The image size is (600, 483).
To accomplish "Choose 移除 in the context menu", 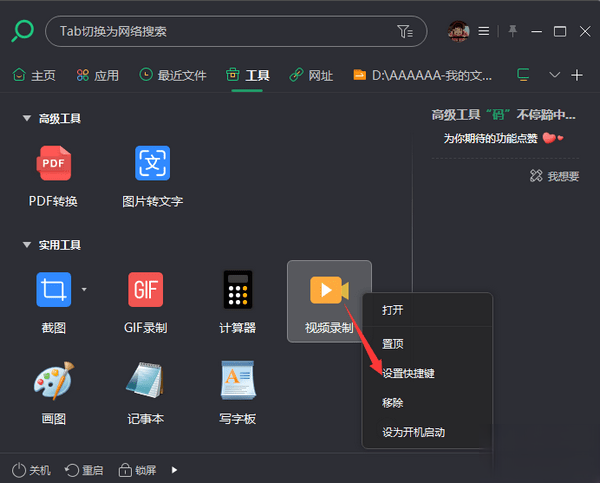I will [427, 403].
